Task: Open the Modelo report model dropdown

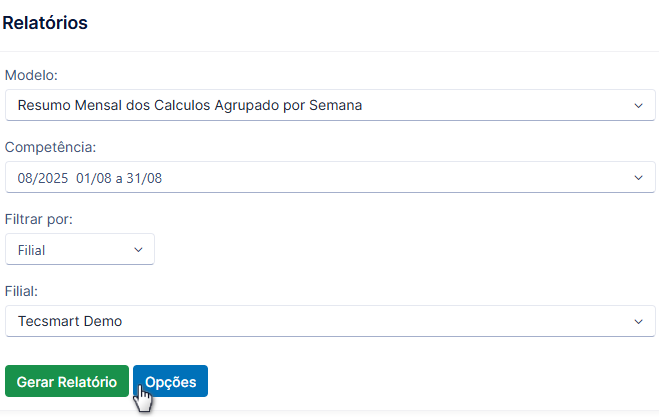Action: [330, 105]
